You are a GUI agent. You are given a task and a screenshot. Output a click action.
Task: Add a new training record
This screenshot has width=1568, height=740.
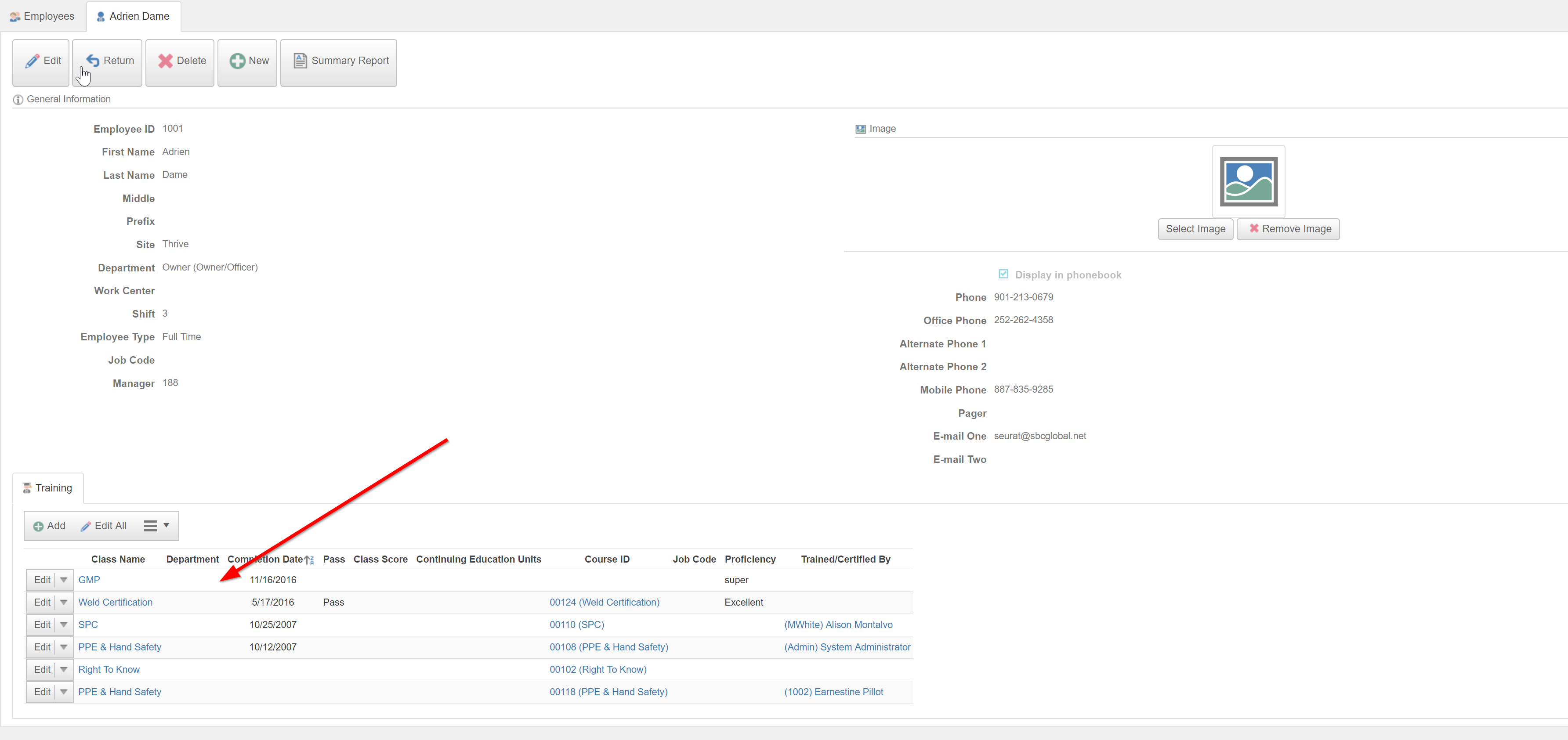pos(49,526)
